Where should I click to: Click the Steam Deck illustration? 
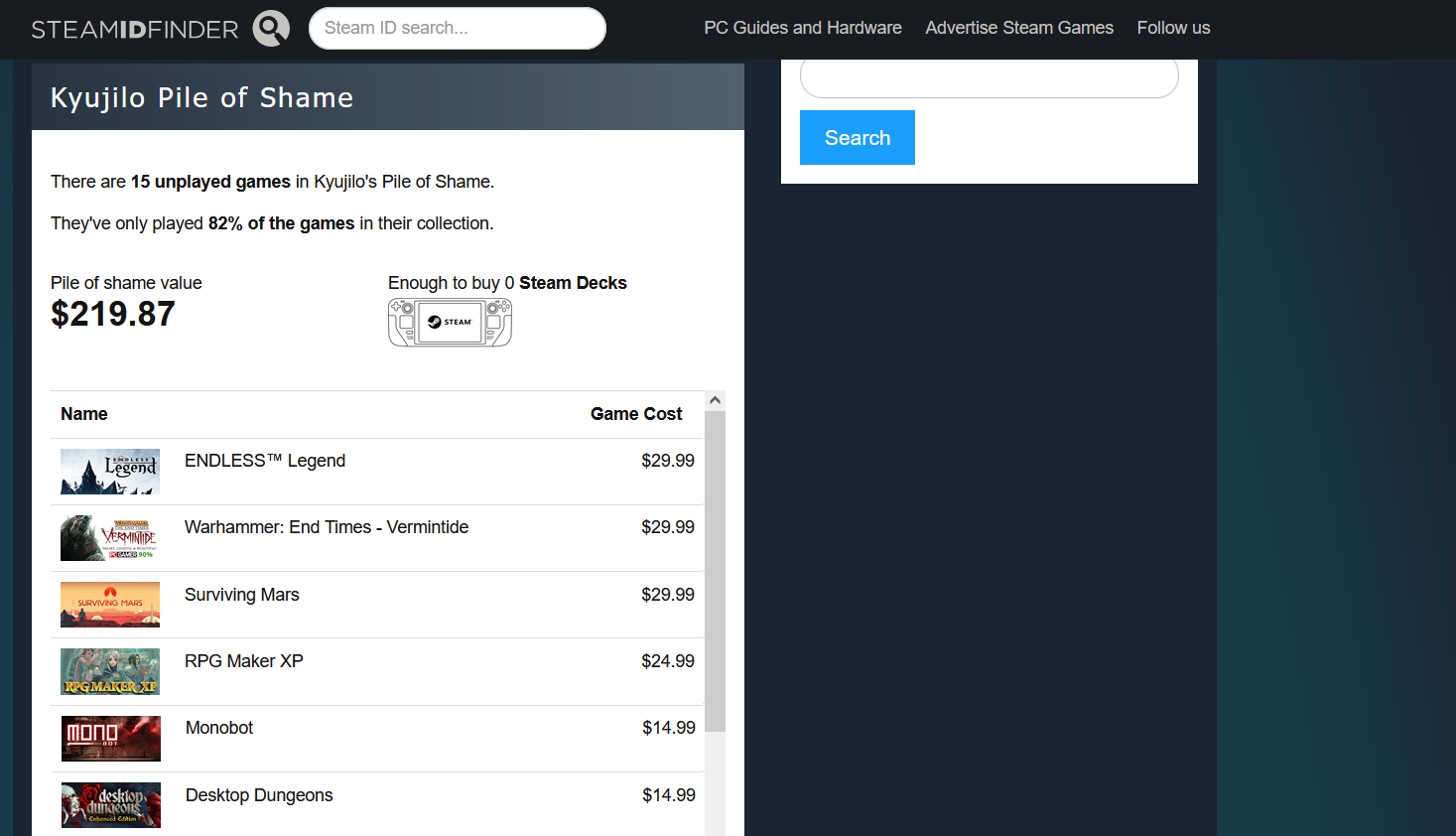(450, 323)
